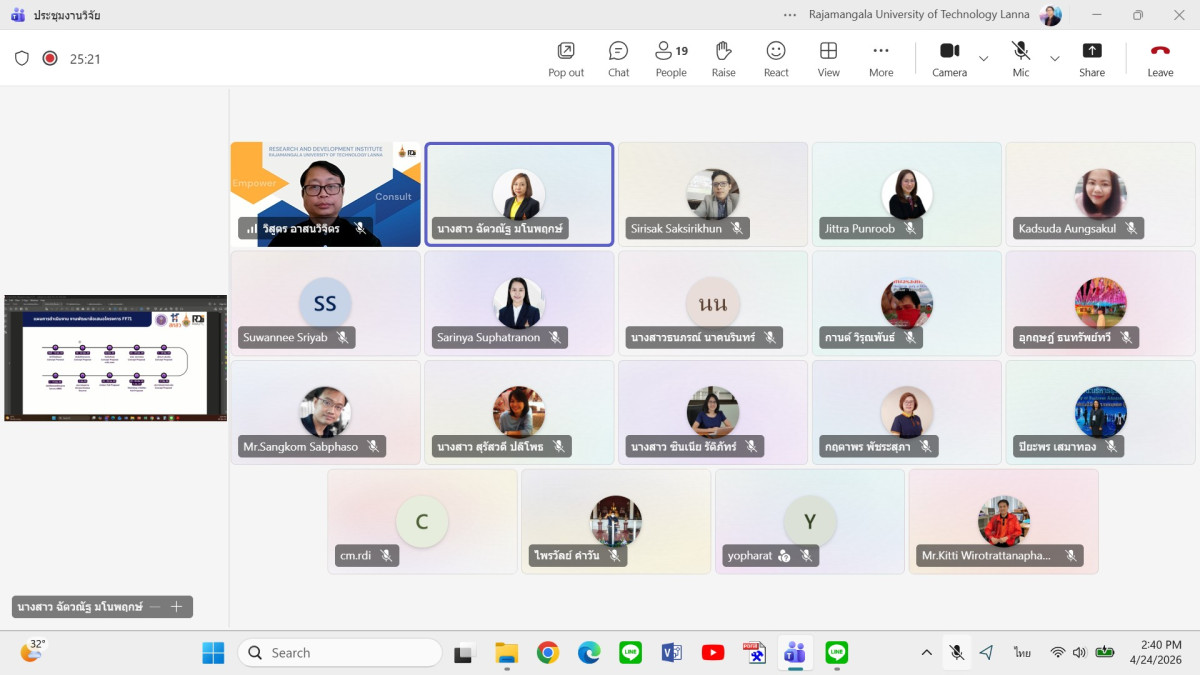Unmute the Mic
The image size is (1200, 675).
click(x=1020, y=58)
